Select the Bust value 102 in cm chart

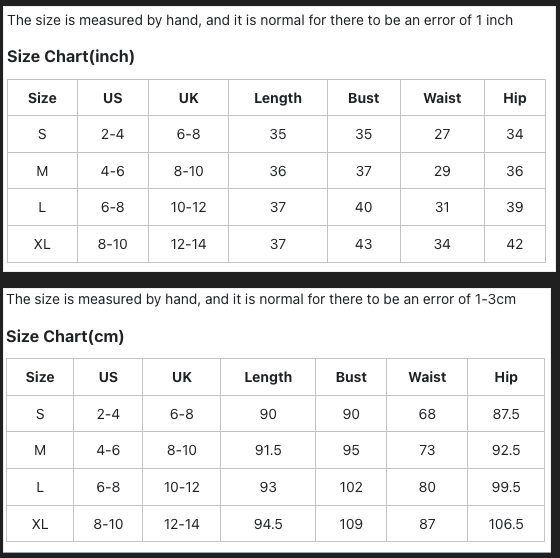(x=351, y=487)
